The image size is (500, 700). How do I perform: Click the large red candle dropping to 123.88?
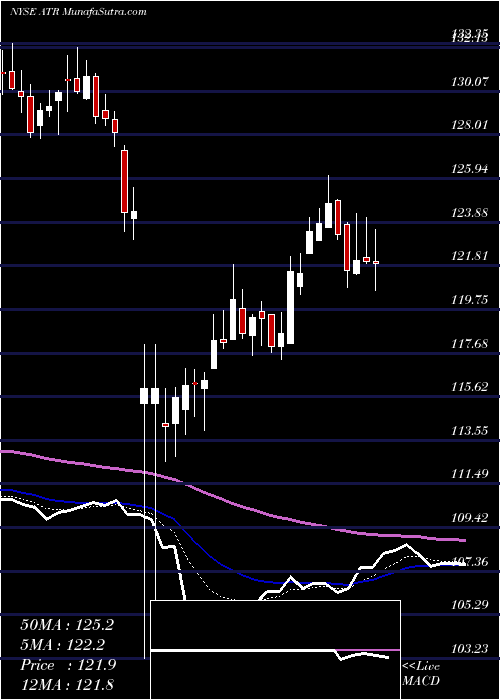point(125,181)
